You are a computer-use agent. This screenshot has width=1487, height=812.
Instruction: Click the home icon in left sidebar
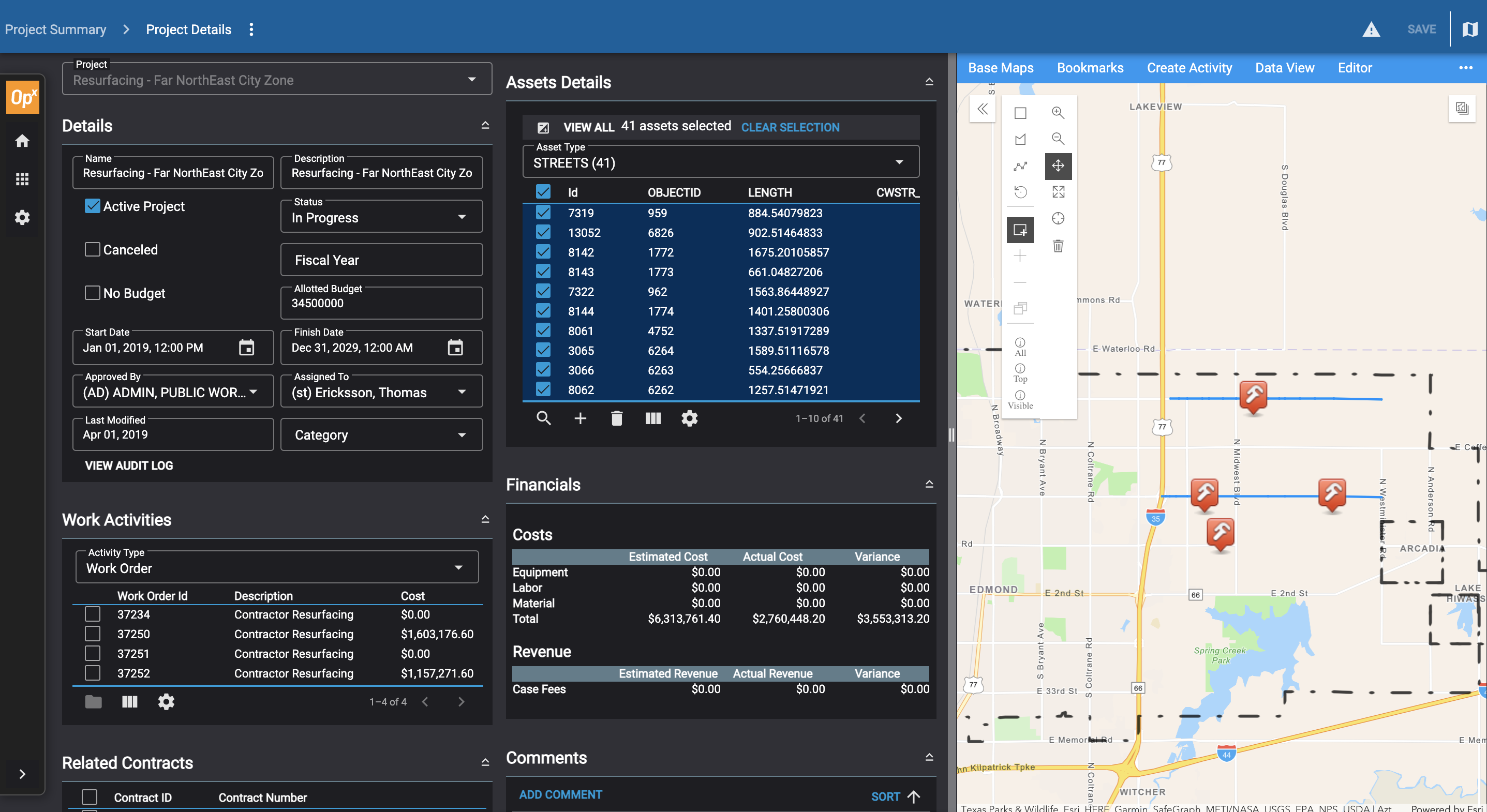pyautogui.click(x=22, y=141)
